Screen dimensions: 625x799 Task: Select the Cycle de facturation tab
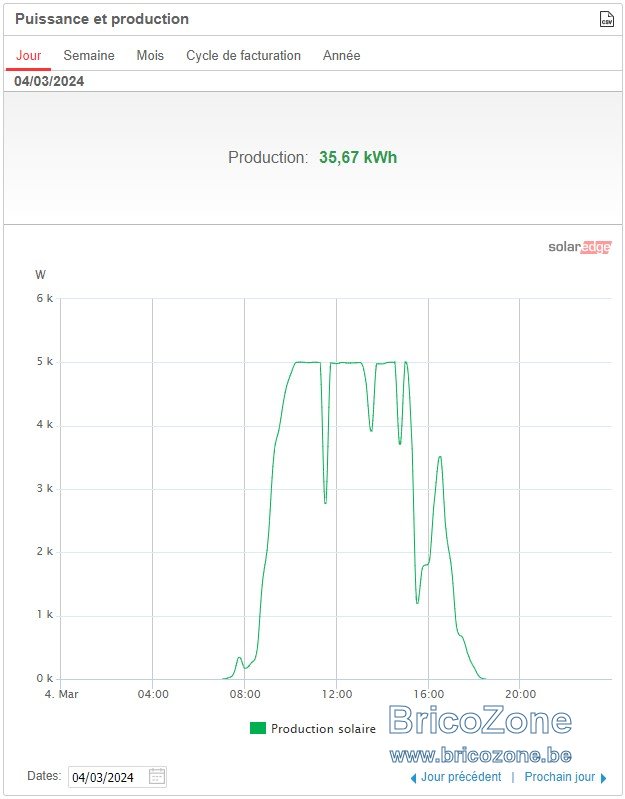[x=243, y=56]
